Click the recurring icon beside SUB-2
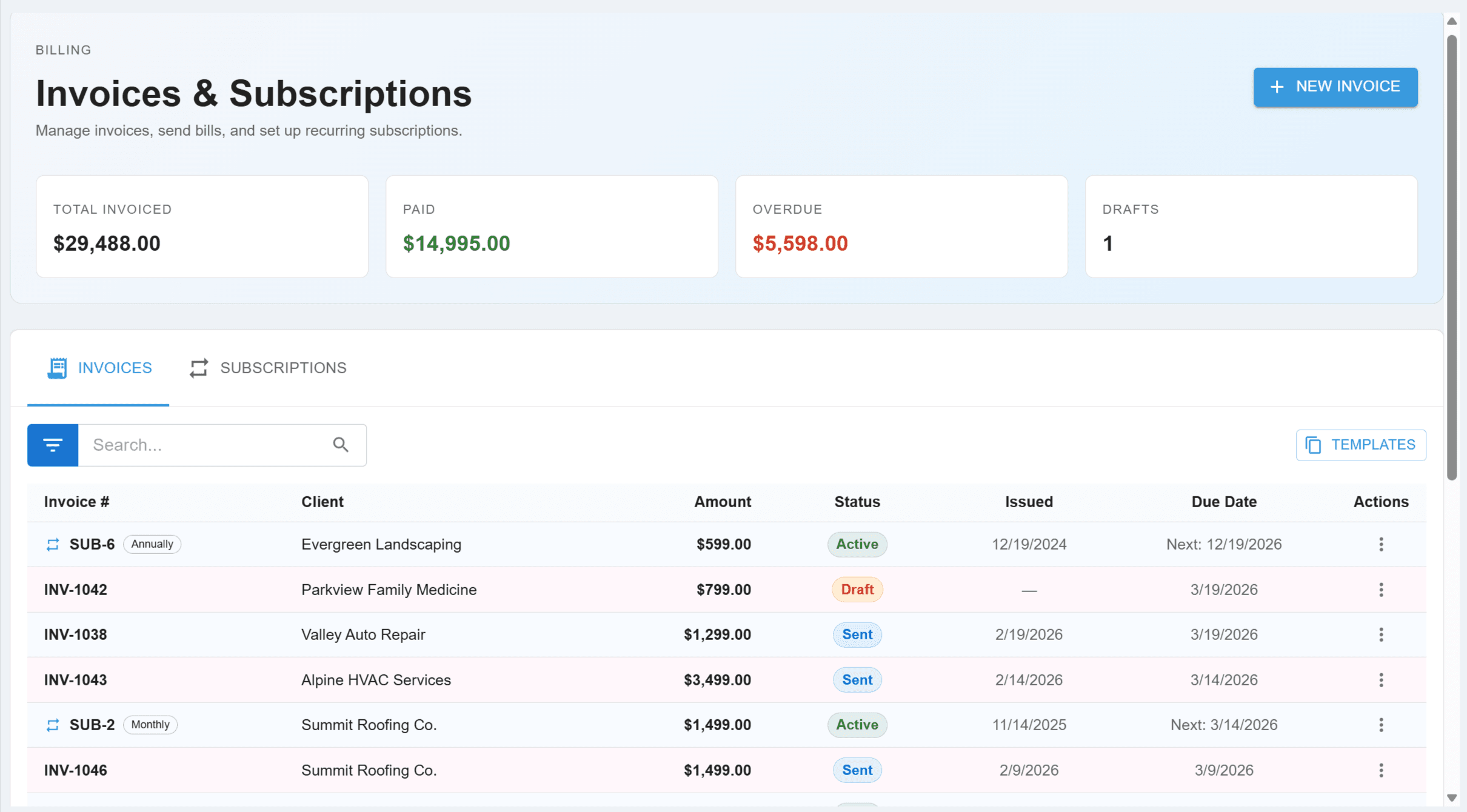Screen dimensions: 1467x812 coord(53,725)
